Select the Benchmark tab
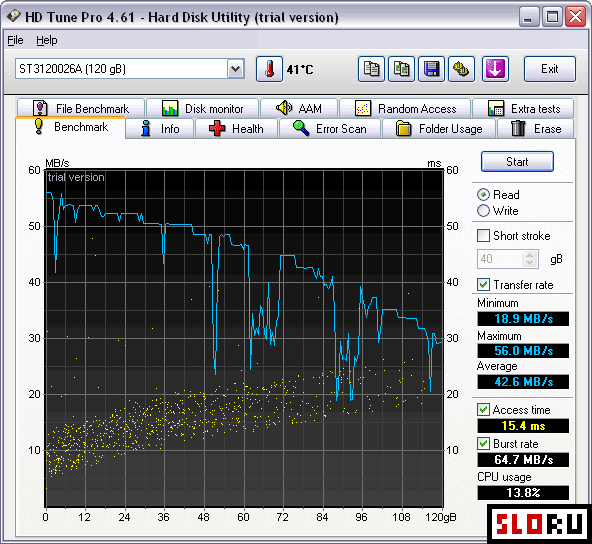Image resolution: width=592 pixels, height=544 pixels. click(x=70, y=127)
